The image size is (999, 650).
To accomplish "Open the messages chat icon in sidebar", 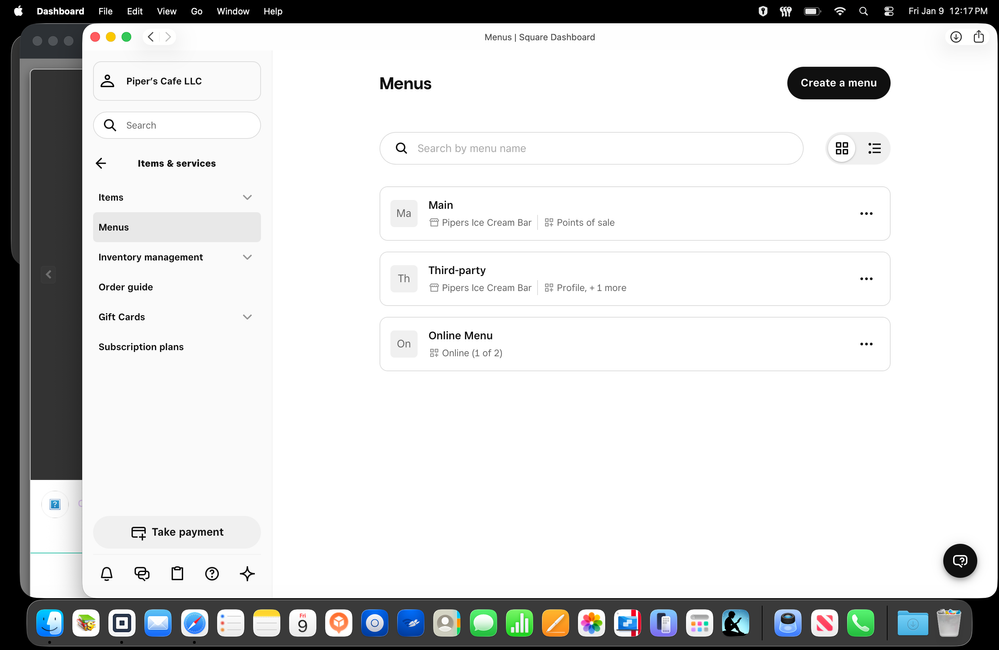I will [x=142, y=573].
